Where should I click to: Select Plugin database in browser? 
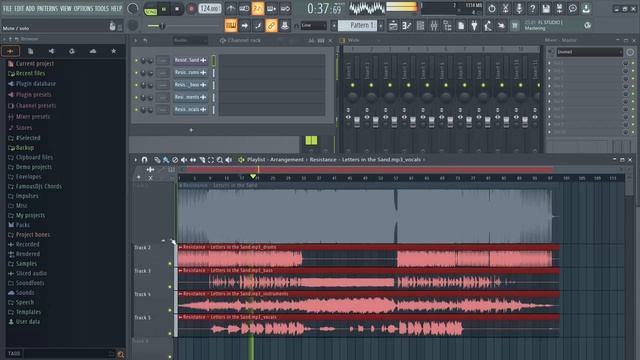(36, 84)
